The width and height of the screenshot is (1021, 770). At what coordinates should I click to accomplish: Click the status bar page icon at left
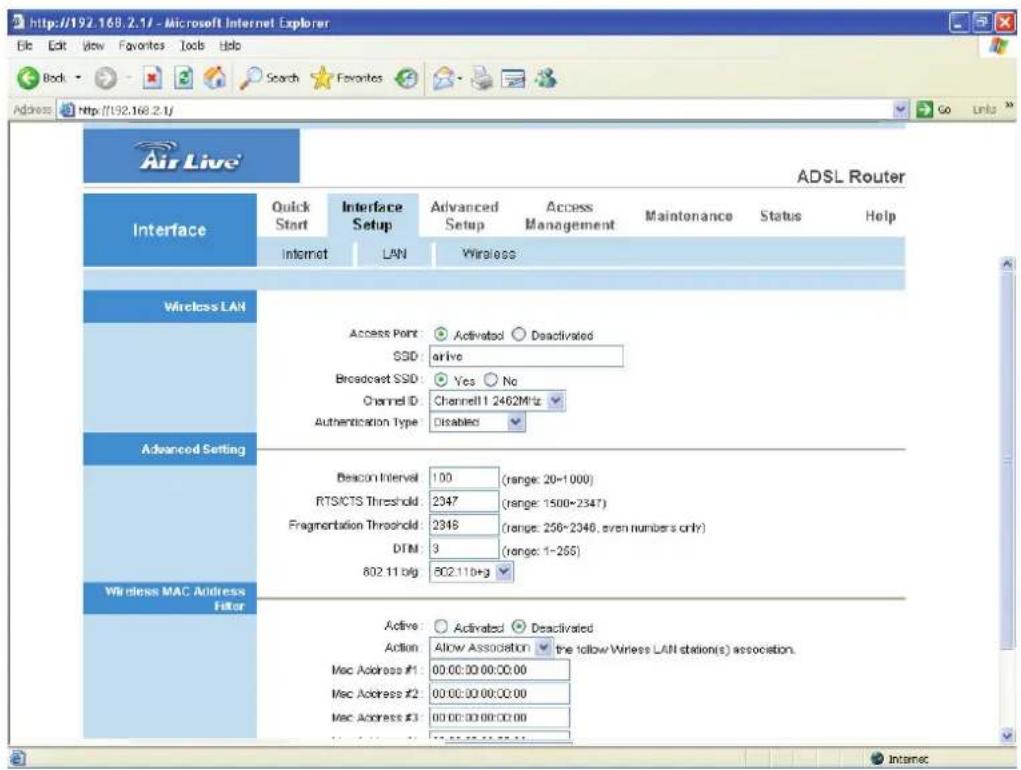[17, 758]
